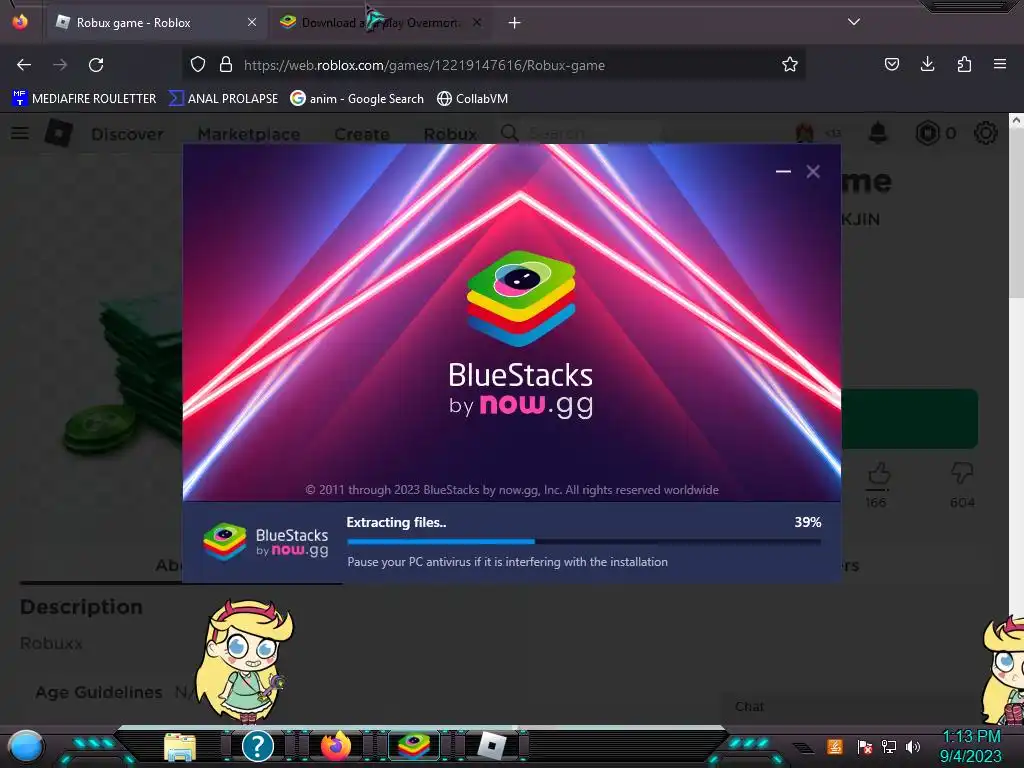Close the BlueStacks installer window

click(x=812, y=172)
